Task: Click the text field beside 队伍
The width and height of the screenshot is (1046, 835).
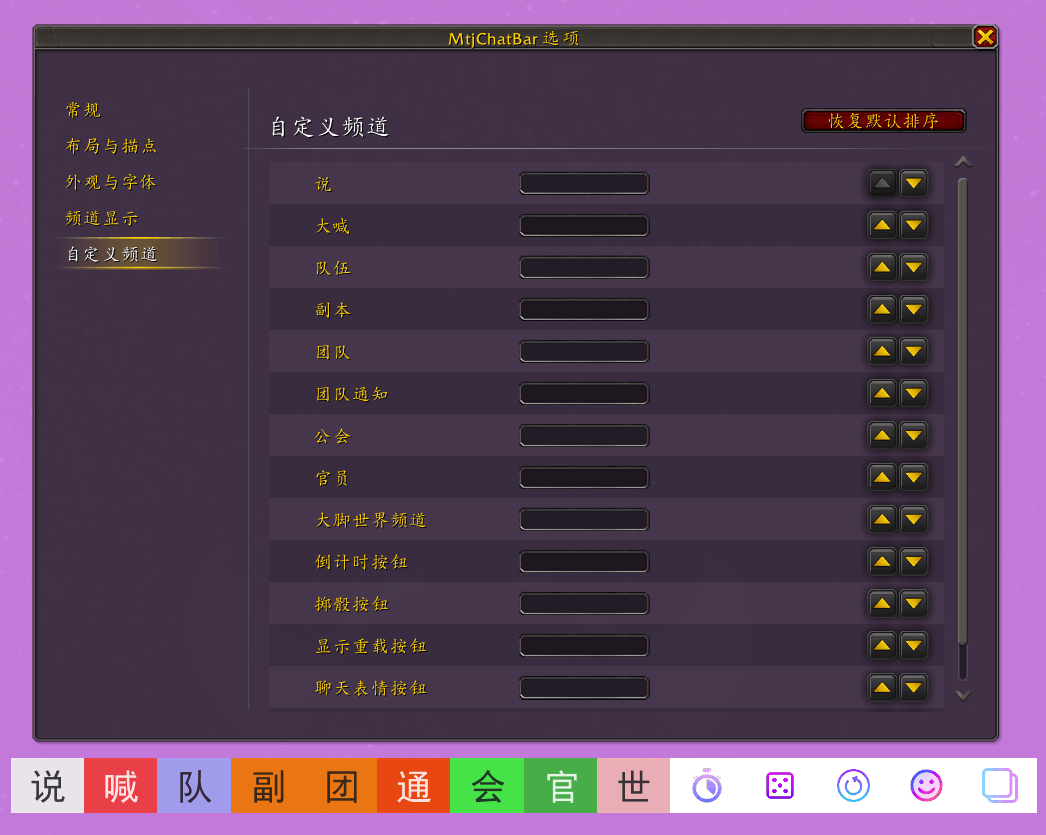Action: [584, 267]
